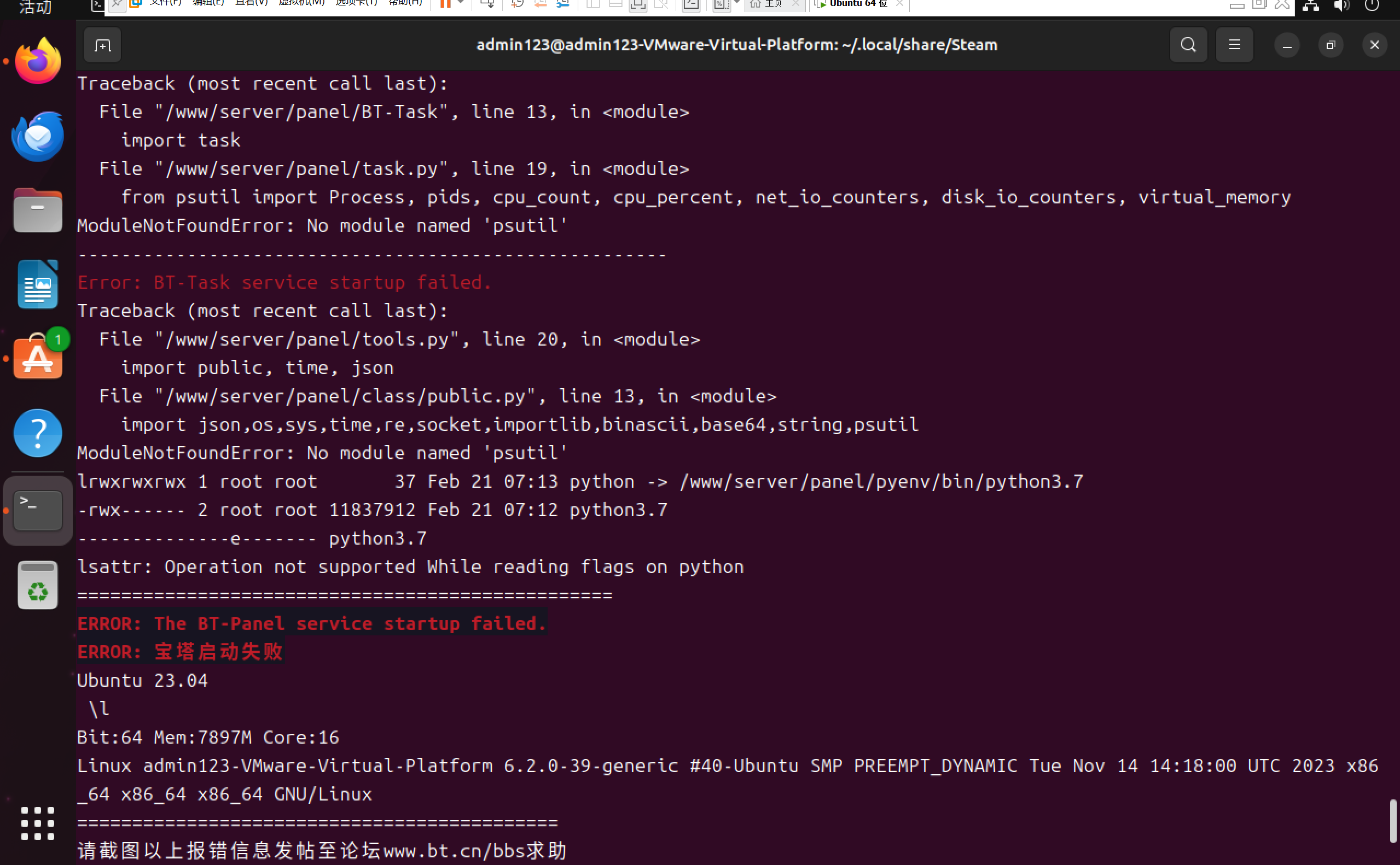Minimize the terminal window
Image resolution: width=1400 pixels, height=865 pixels.
pos(1287,45)
